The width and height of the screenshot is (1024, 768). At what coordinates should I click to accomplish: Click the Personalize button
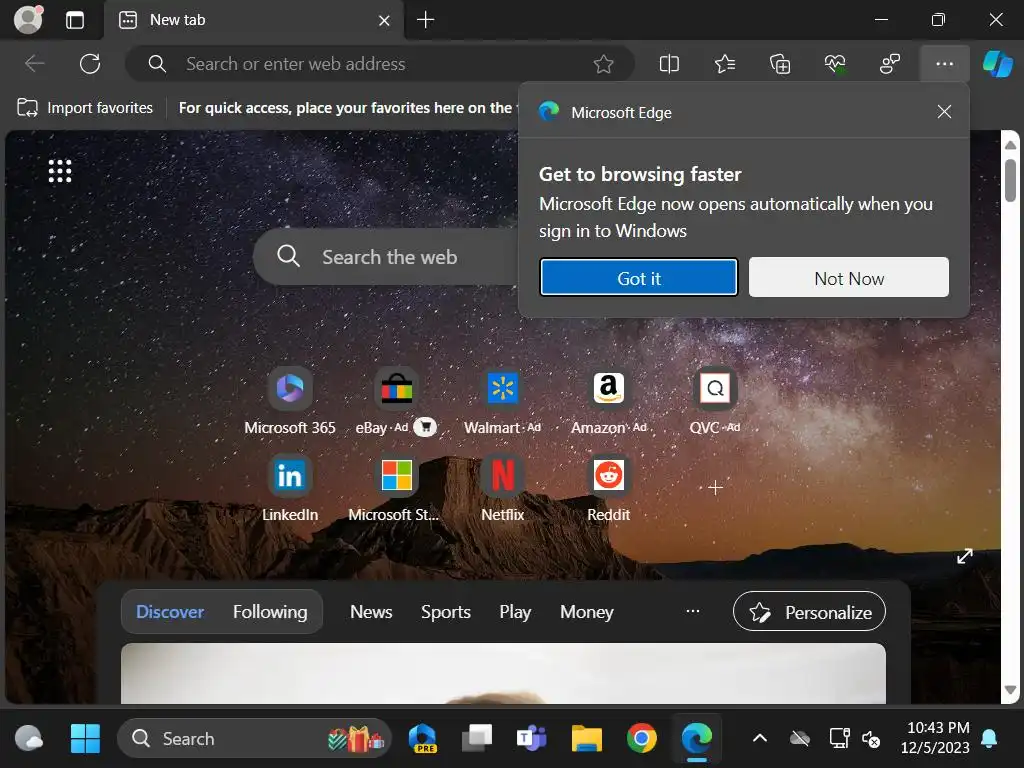pyautogui.click(x=809, y=612)
